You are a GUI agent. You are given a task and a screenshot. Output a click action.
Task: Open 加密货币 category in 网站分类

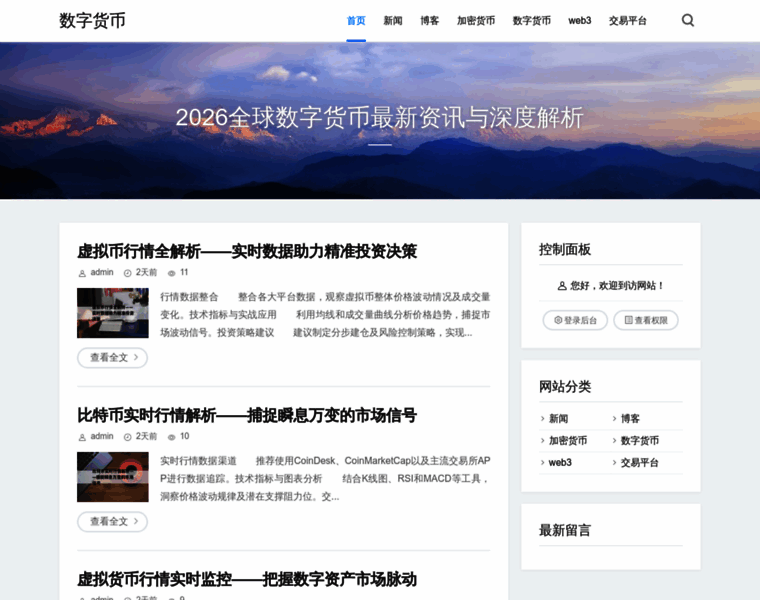(x=568, y=441)
